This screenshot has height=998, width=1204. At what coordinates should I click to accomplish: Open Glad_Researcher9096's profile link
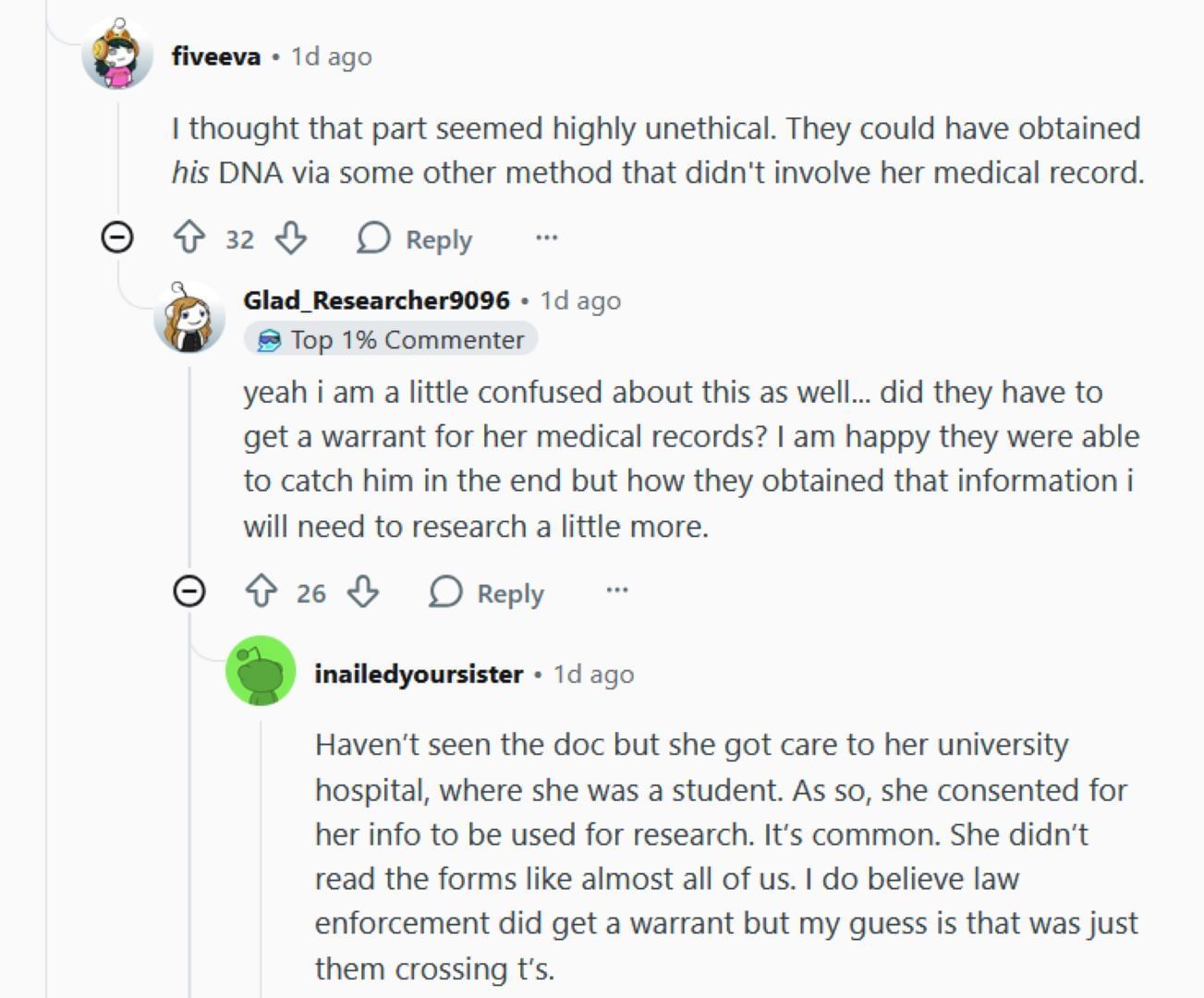click(x=376, y=300)
